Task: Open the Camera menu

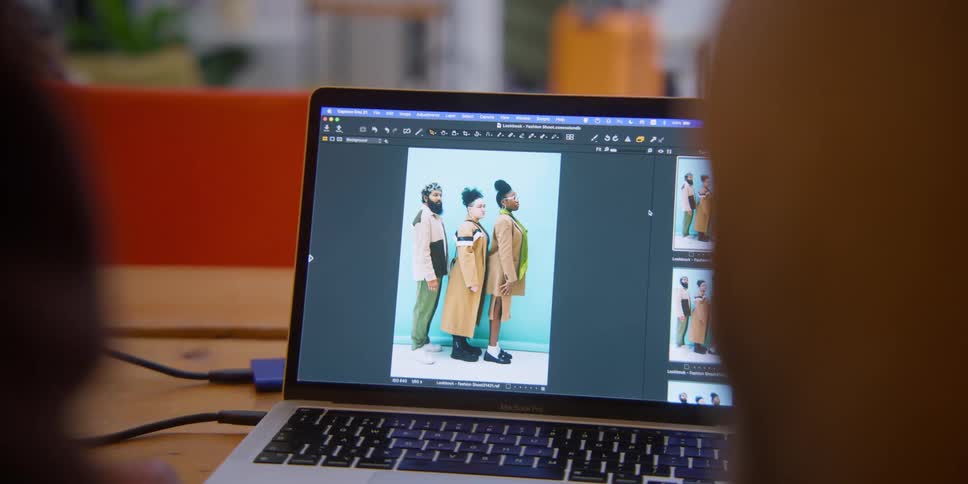Action: [486, 117]
